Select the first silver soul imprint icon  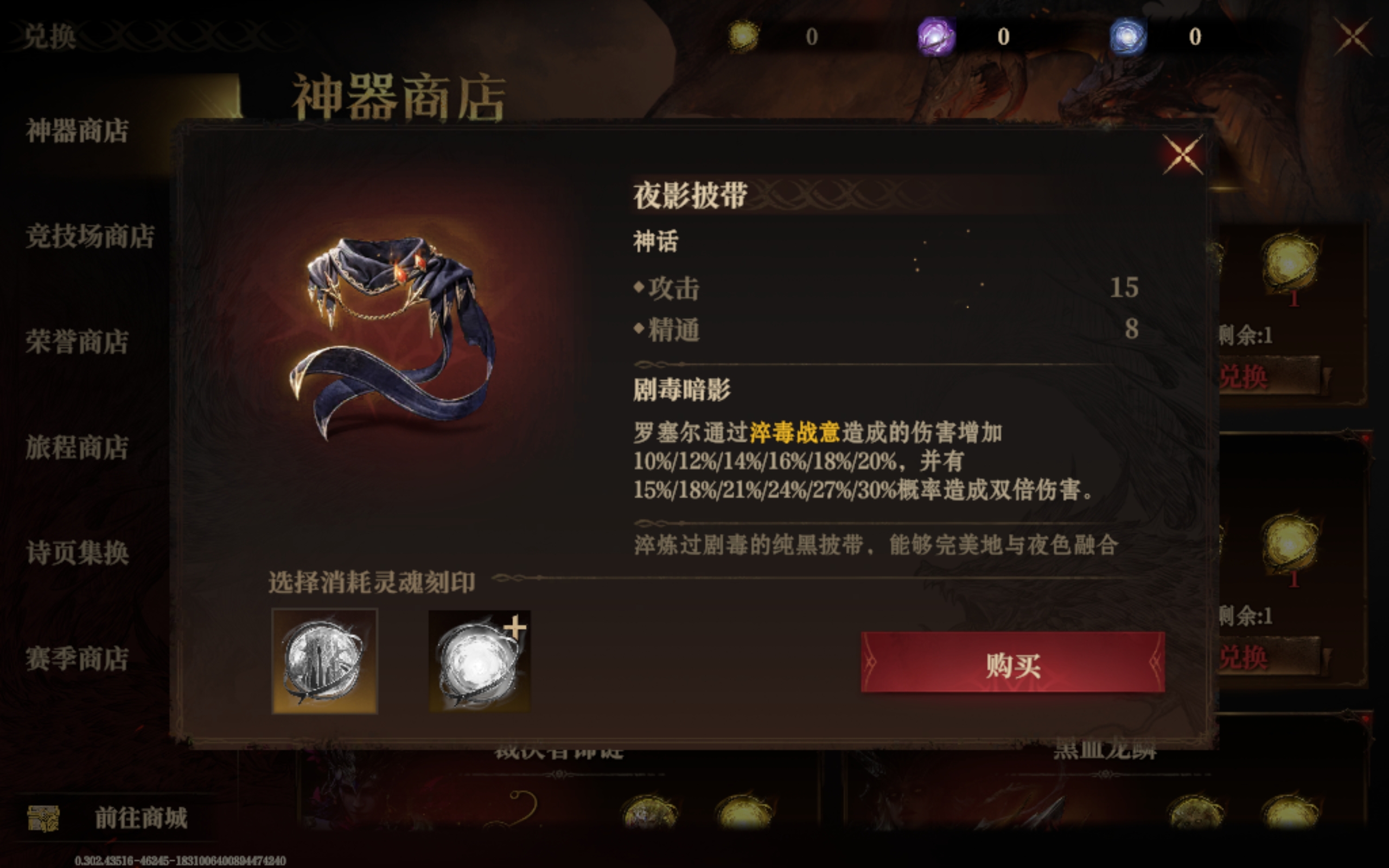click(x=325, y=661)
